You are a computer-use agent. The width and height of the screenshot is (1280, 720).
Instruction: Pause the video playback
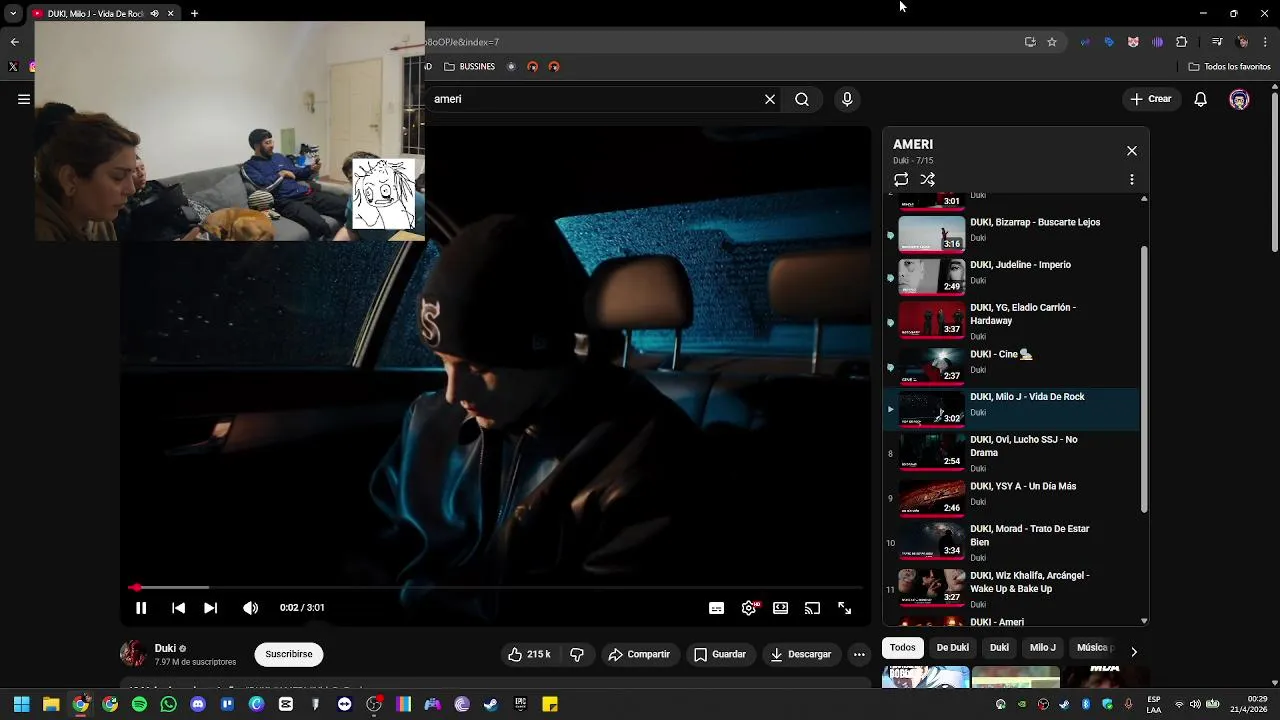click(141, 608)
